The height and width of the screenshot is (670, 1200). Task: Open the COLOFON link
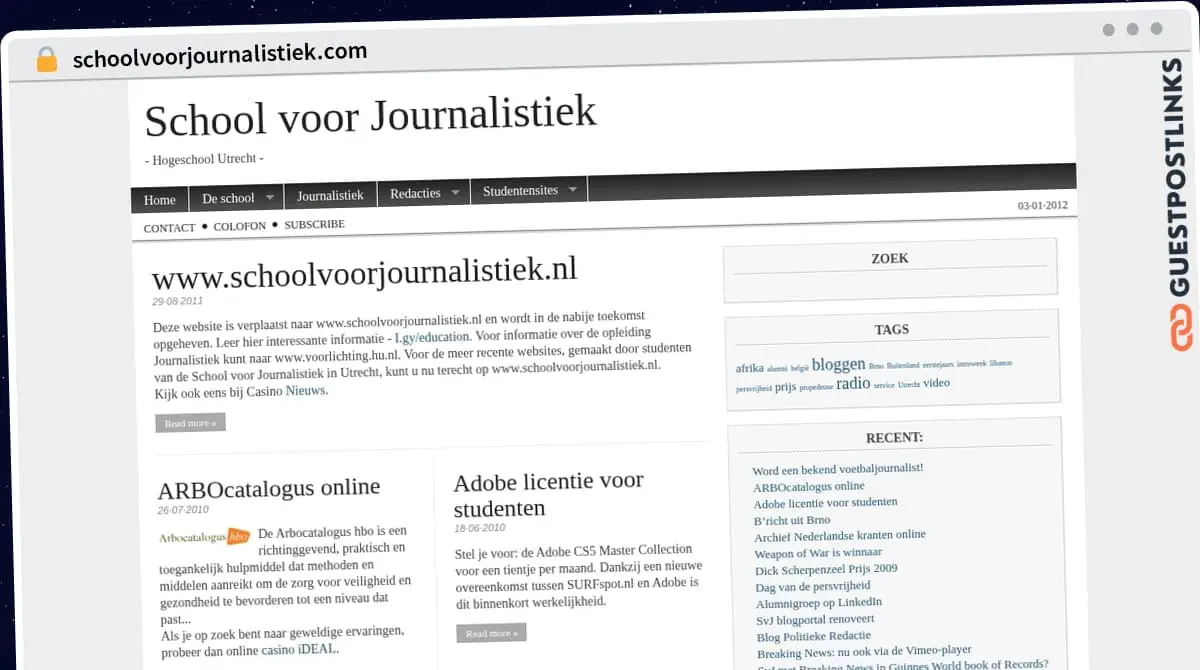(240, 226)
